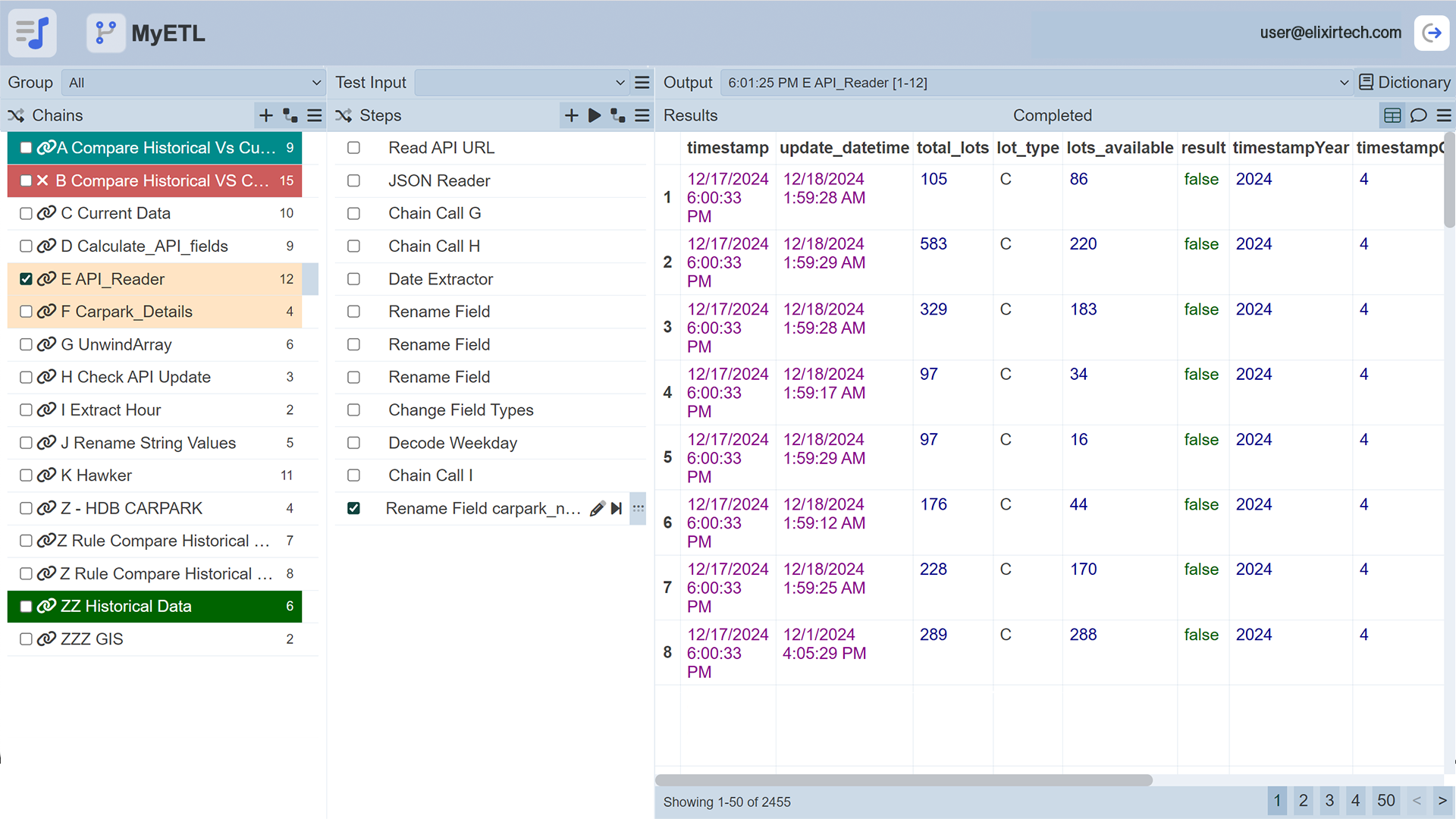Click the logout arrow icon

pos(1432,33)
